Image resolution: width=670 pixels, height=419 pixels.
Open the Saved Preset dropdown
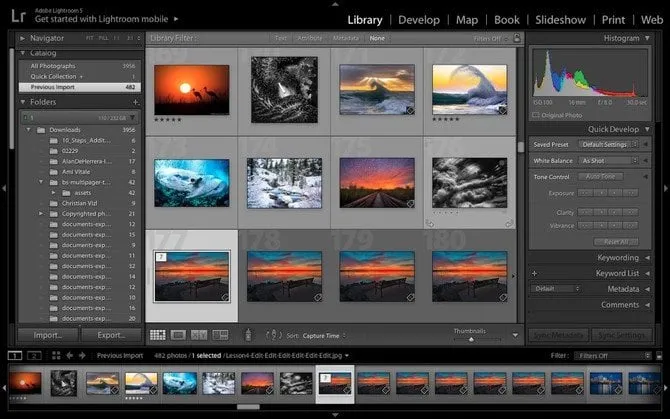click(609, 144)
